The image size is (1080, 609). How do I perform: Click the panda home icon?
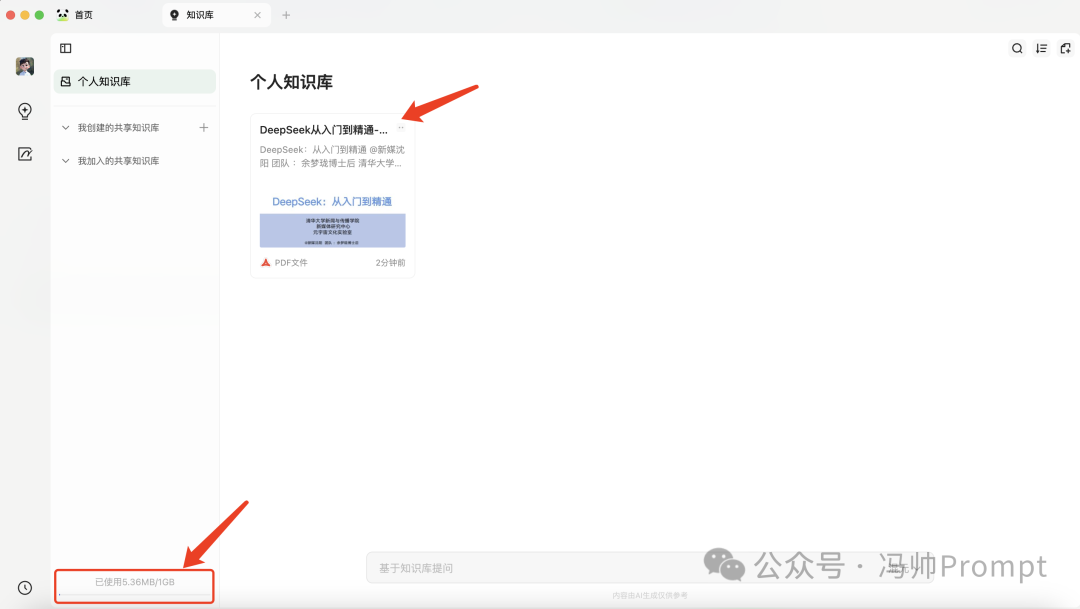[63, 14]
